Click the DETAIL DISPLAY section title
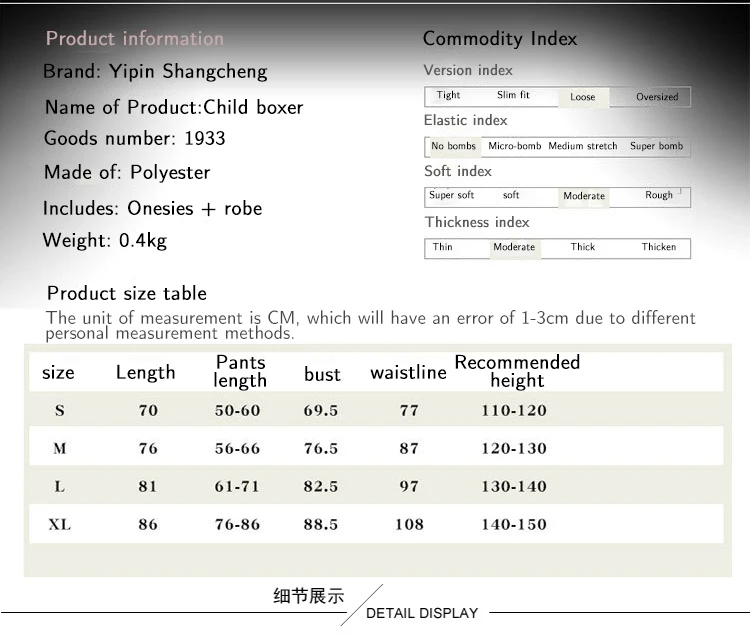The image size is (750, 639). (422, 613)
